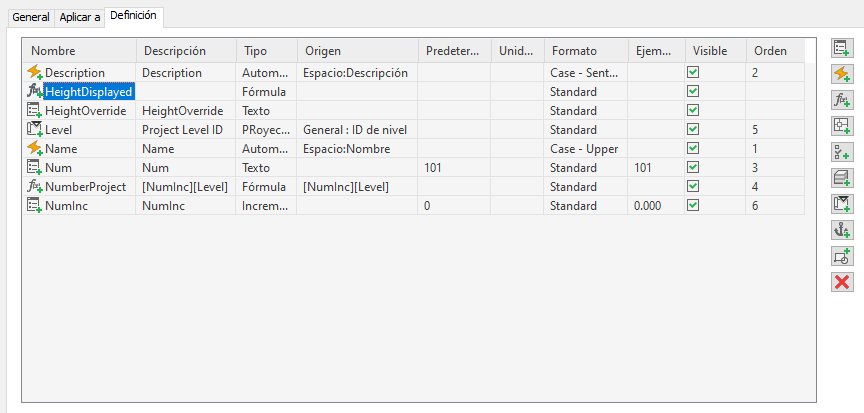Uncheck Visible for the Description row

pyautogui.click(x=692, y=73)
